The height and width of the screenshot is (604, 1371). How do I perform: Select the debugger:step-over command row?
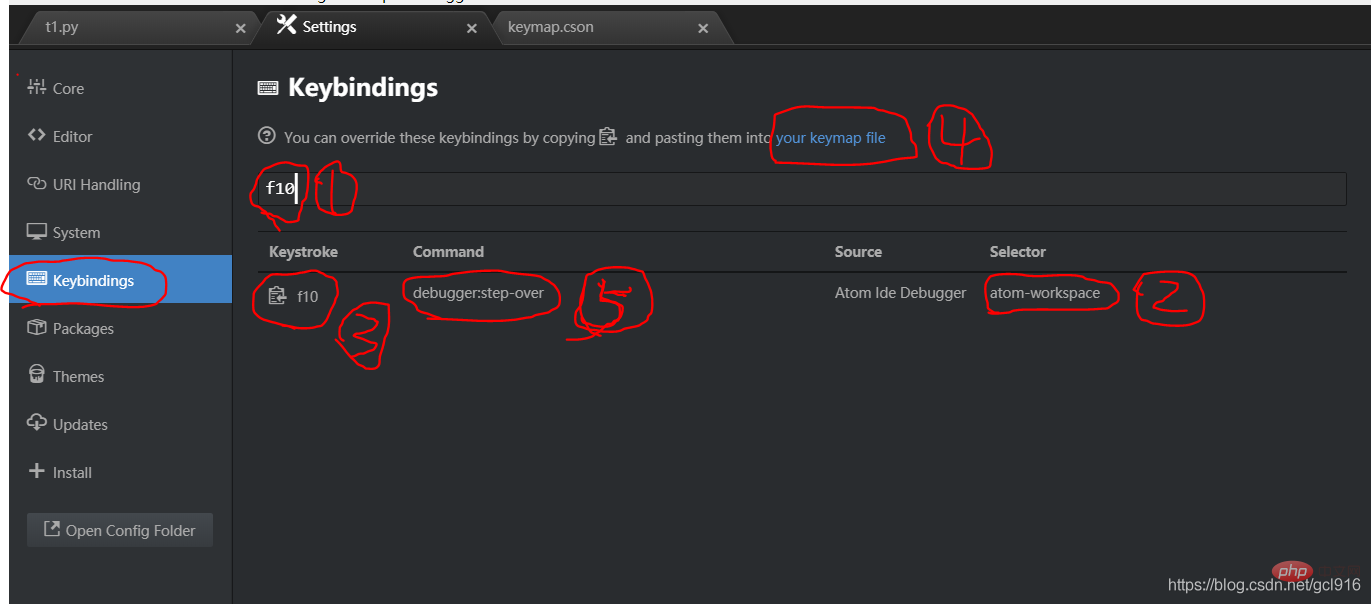802,294
